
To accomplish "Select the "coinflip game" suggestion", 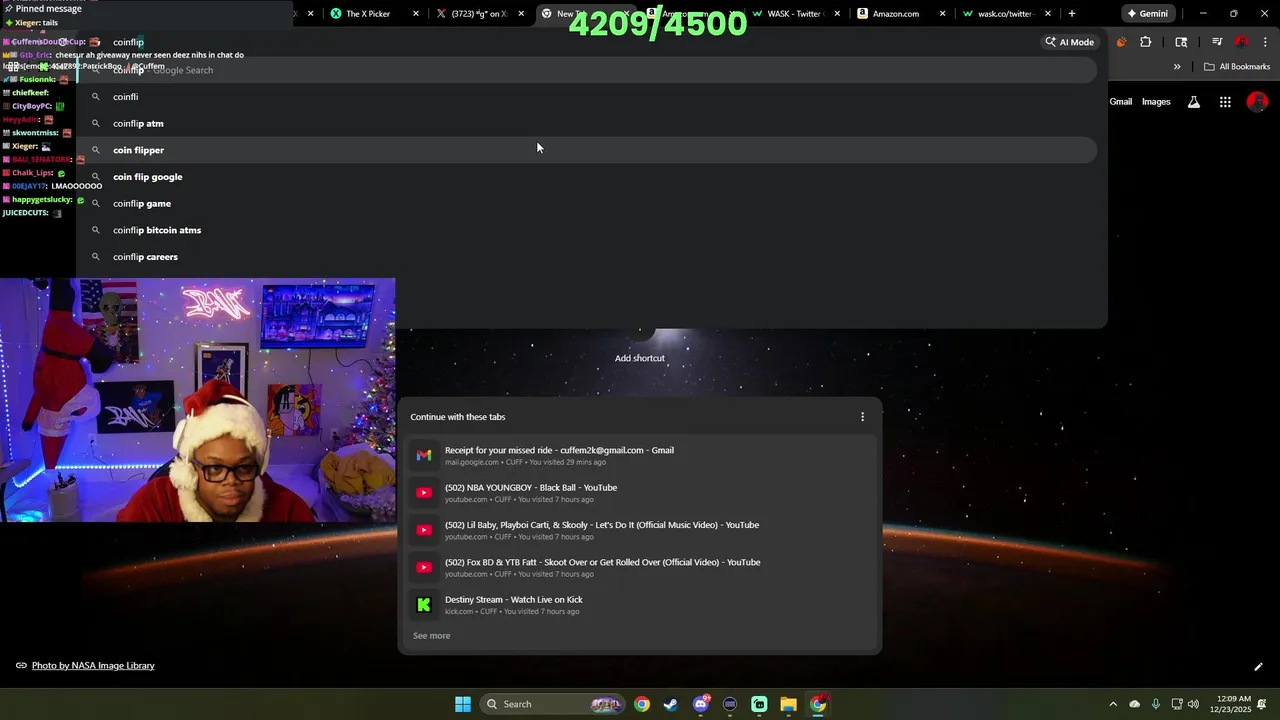I will (587, 203).
